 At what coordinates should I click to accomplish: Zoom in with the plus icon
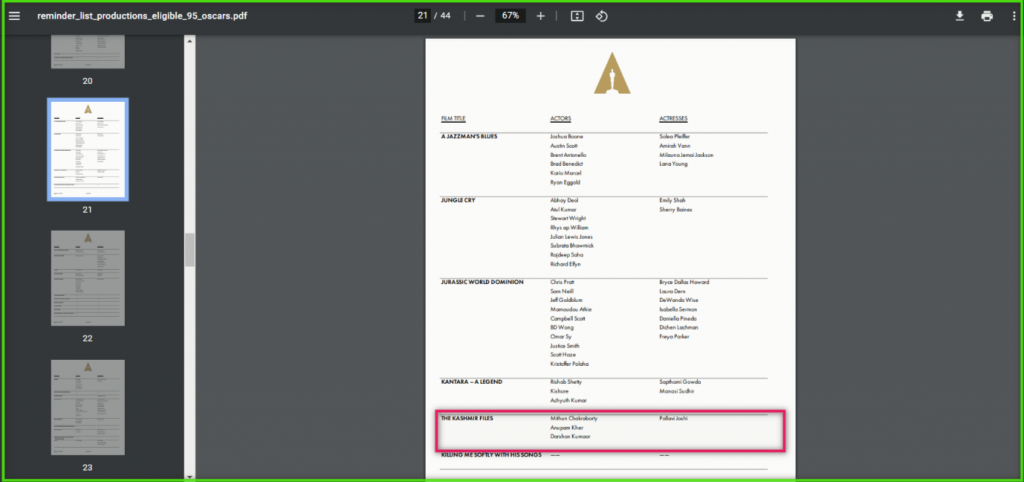click(x=540, y=16)
